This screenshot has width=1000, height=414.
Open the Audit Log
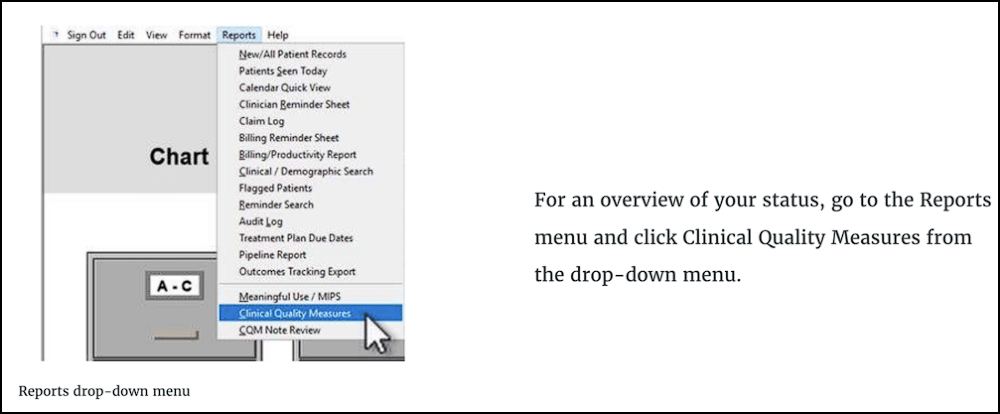click(261, 221)
